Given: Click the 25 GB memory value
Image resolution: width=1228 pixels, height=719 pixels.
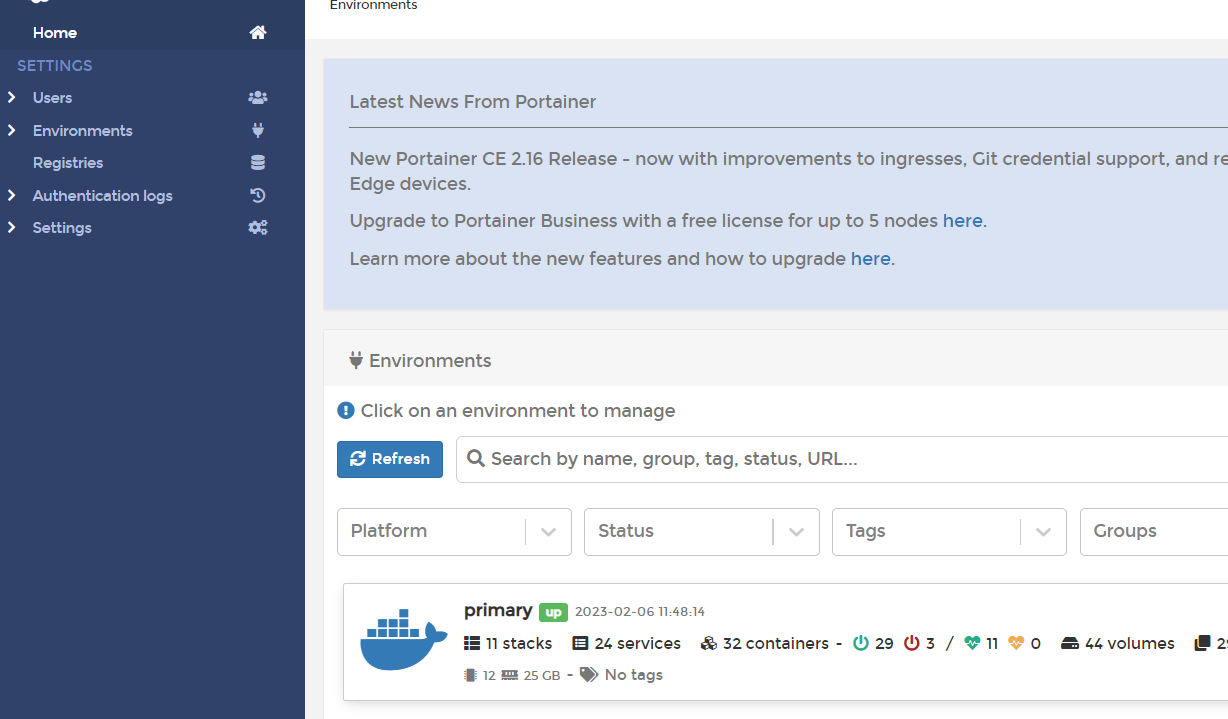Looking at the screenshot, I should pos(542,675).
